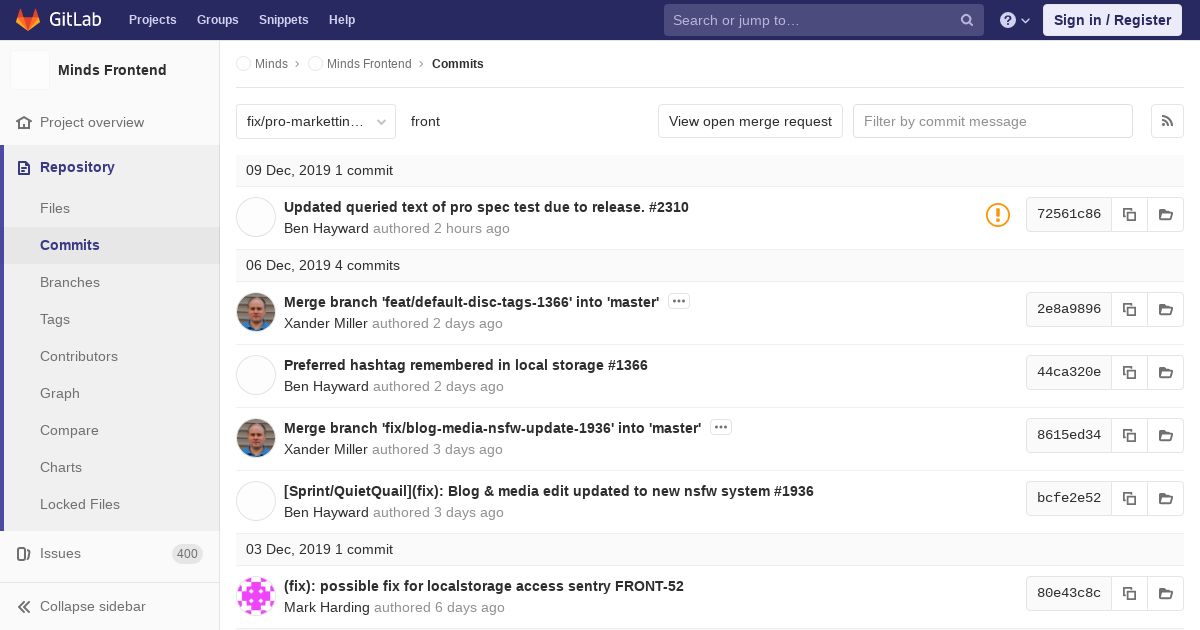
Task: Click Mark Harding's pink avatar
Action: 256,596
